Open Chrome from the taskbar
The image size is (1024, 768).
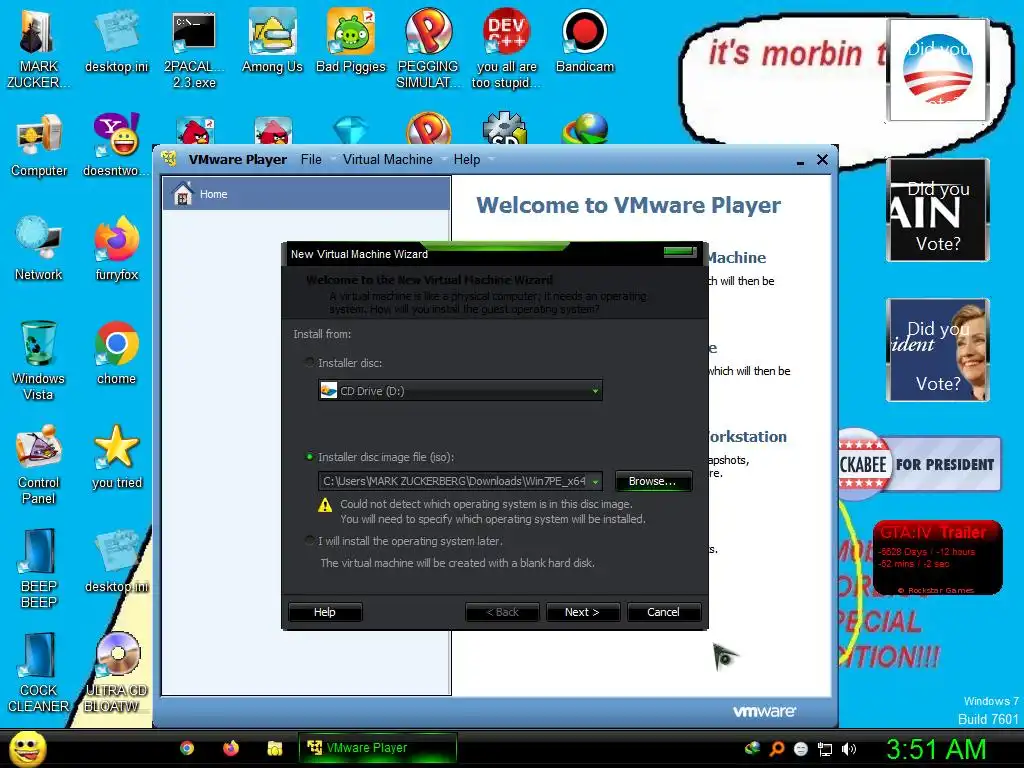[187, 748]
